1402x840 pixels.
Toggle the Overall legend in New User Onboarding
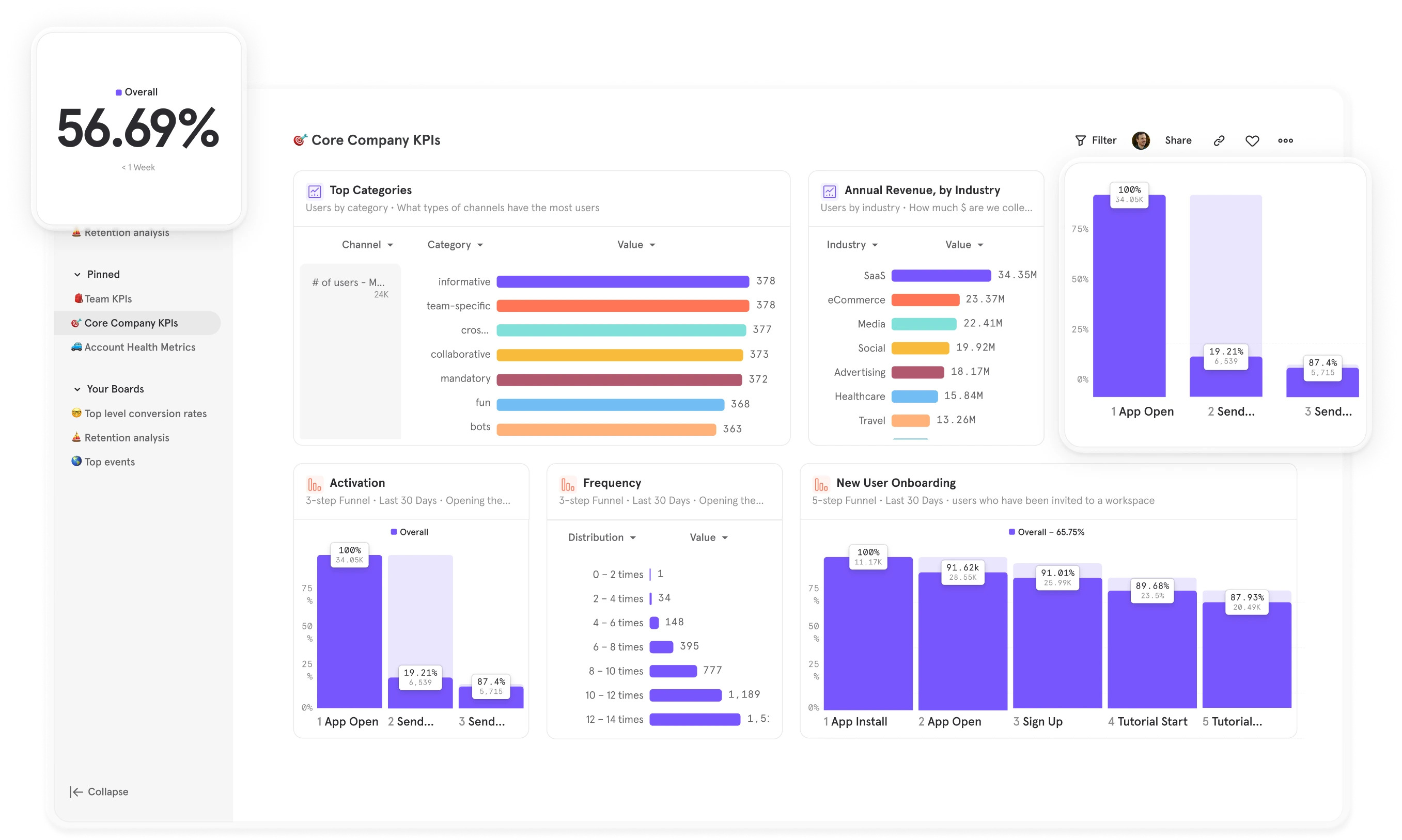coord(1012,531)
